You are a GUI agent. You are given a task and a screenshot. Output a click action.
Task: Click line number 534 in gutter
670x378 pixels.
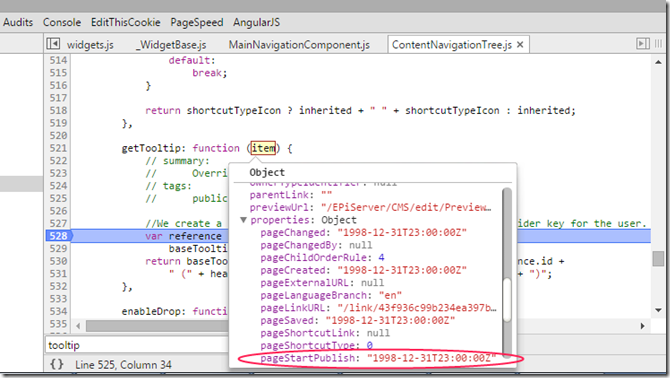(x=59, y=311)
